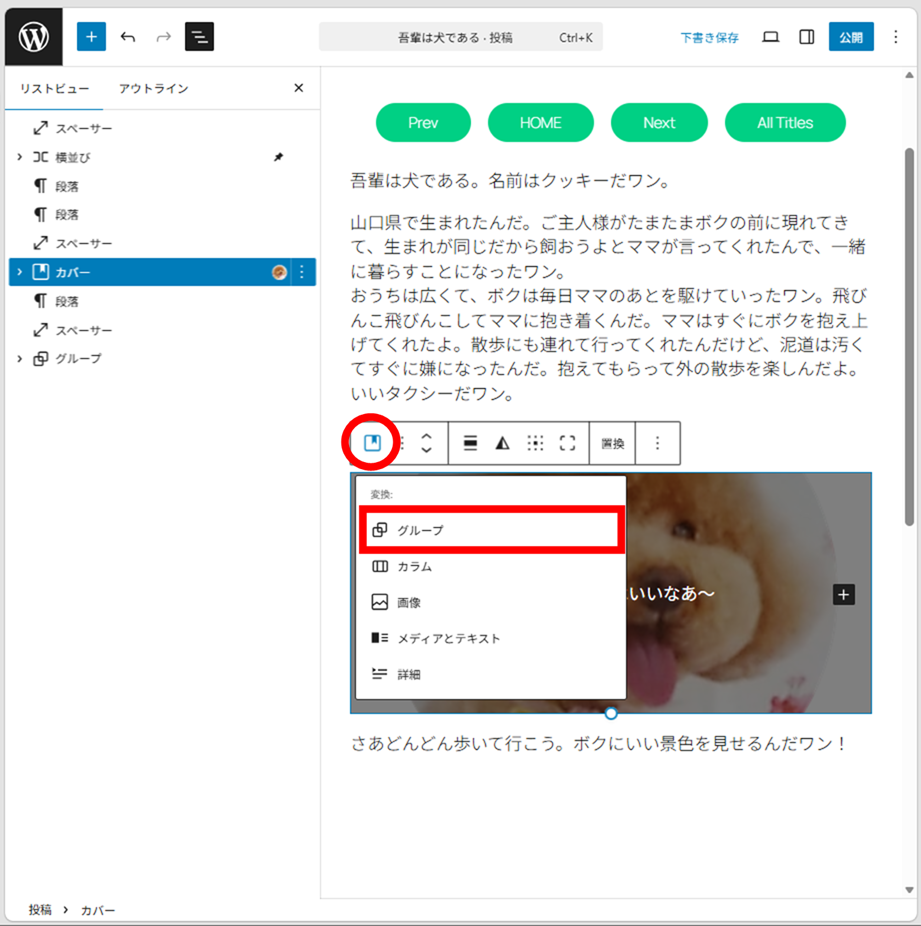Click the 公開 publish button
Image resolution: width=921 pixels, height=926 pixels.
click(851, 37)
